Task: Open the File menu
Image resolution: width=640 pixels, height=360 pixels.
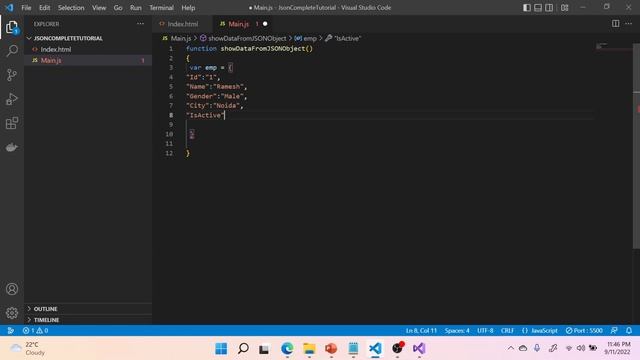Action: click(x=26, y=8)
